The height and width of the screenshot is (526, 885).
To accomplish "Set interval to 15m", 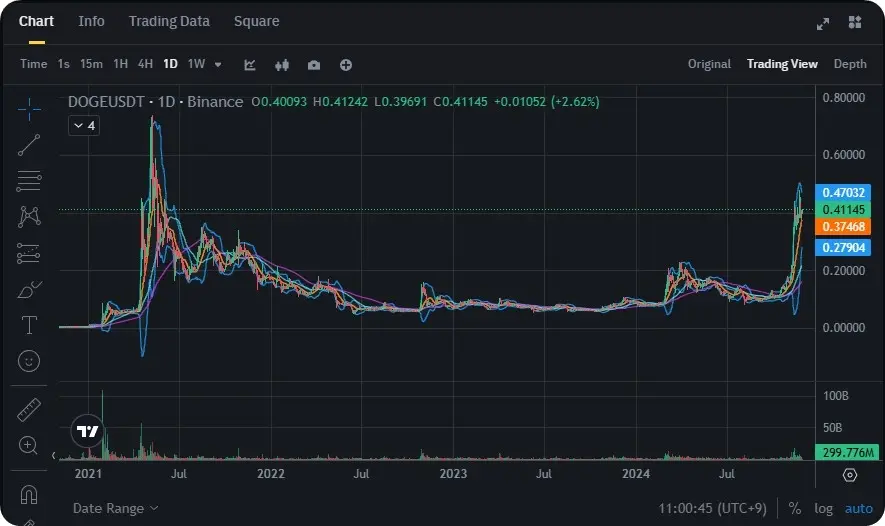I will point(91,64).
